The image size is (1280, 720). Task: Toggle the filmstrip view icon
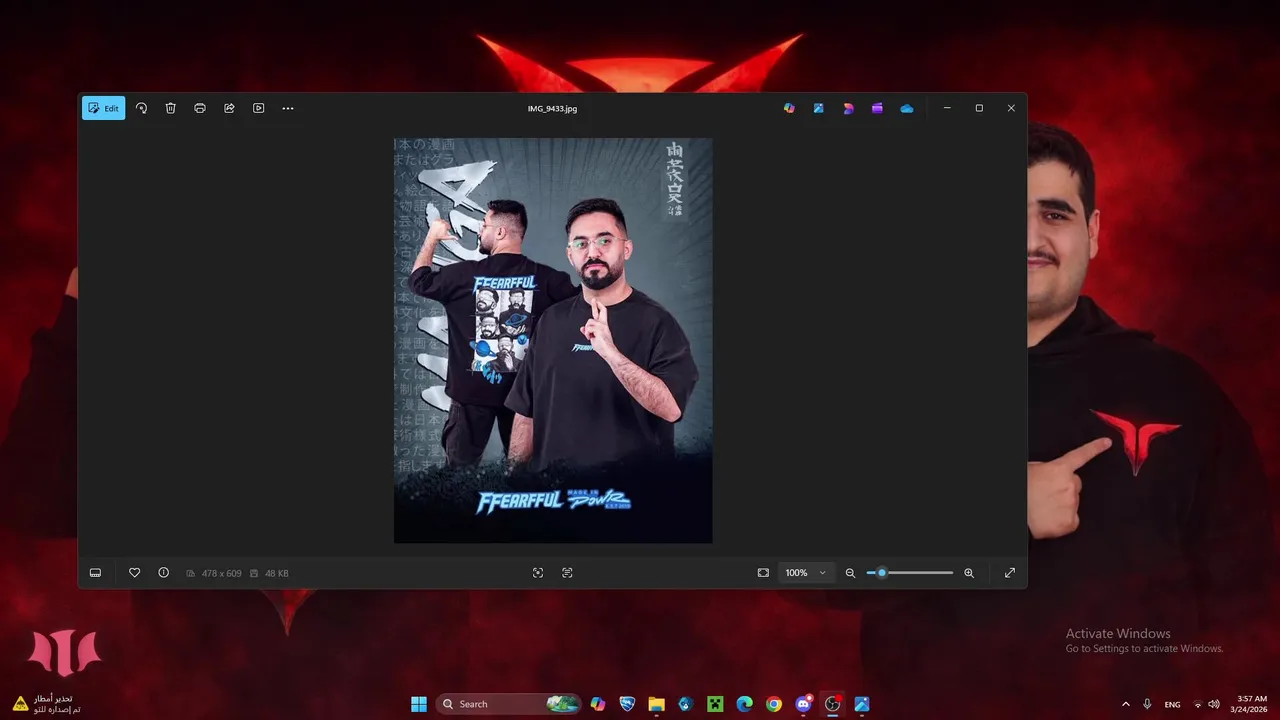95,573
